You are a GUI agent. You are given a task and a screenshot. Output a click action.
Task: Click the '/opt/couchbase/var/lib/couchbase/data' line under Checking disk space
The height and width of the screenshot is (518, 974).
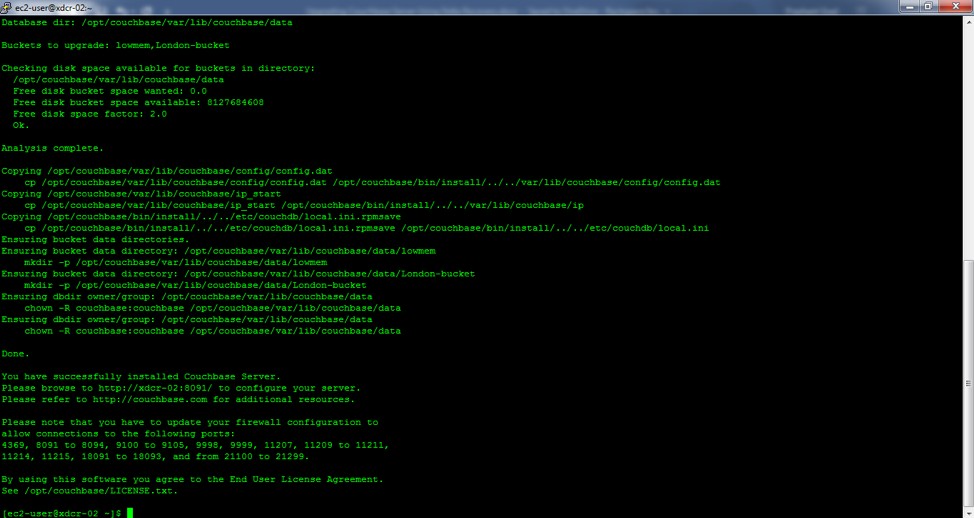pos(119,80)
